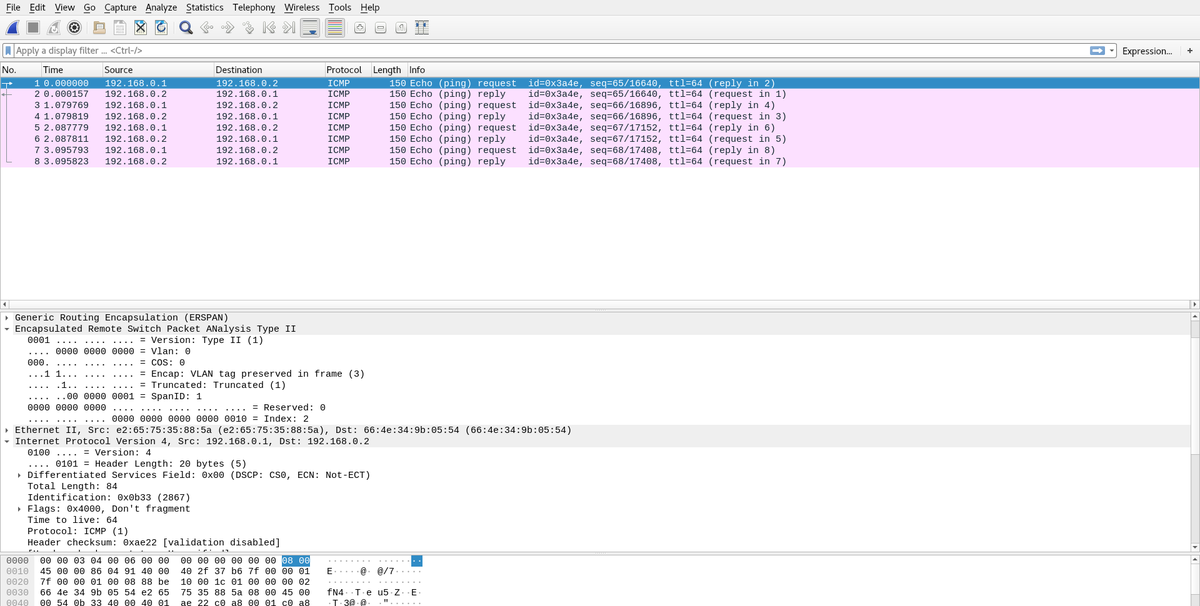Expand Generic Routing Encapsulation (ERSPAN)

(x=7, y=317)
